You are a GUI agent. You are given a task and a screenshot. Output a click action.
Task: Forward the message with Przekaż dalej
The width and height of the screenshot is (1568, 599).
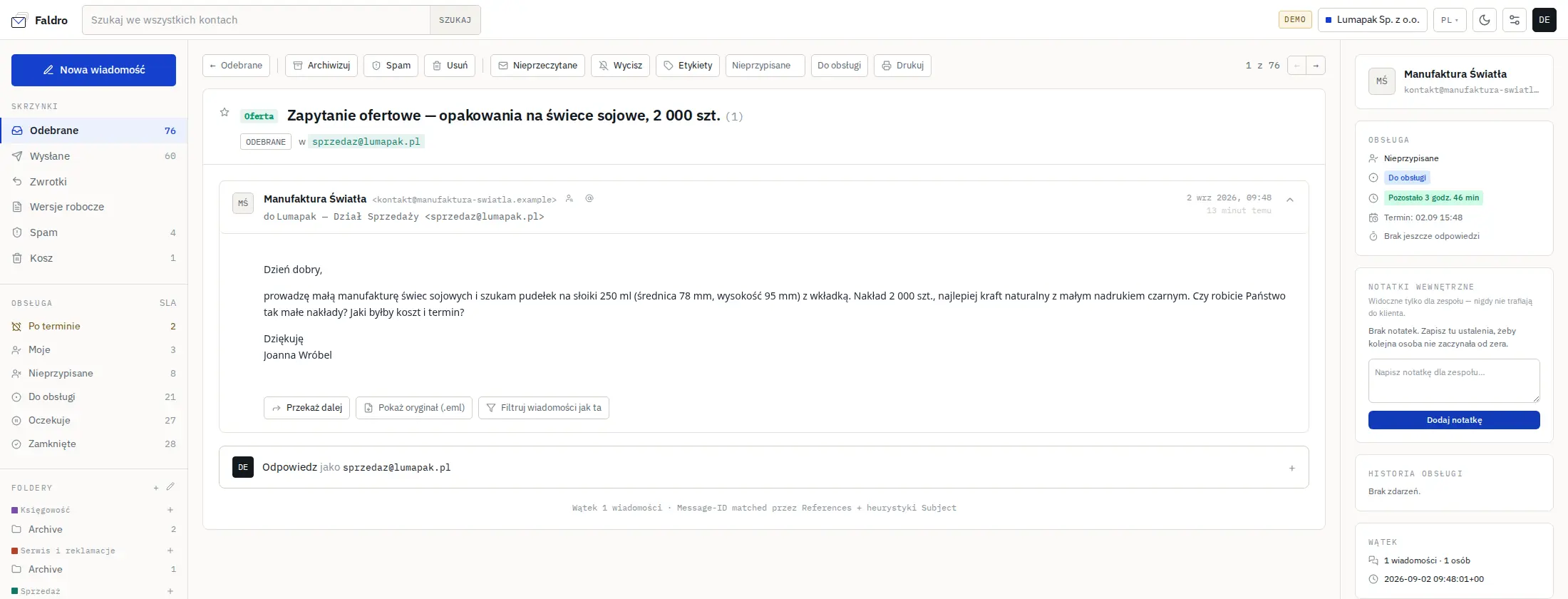click(x=306, y=408)
